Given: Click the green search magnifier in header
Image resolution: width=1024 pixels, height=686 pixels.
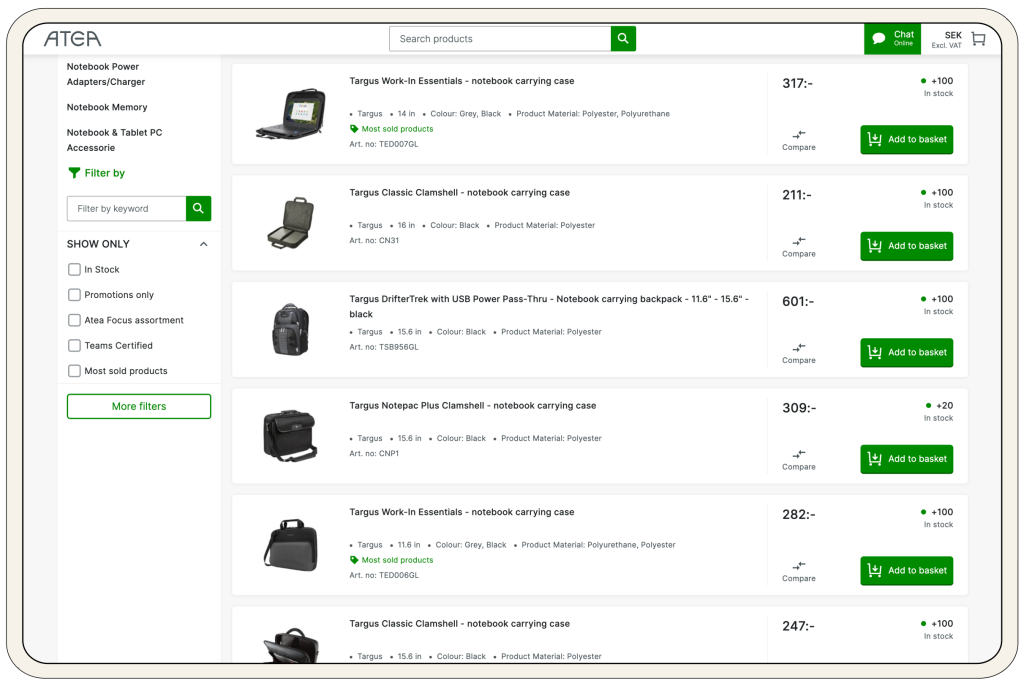Looking at the screenshot, I should 623,39.
